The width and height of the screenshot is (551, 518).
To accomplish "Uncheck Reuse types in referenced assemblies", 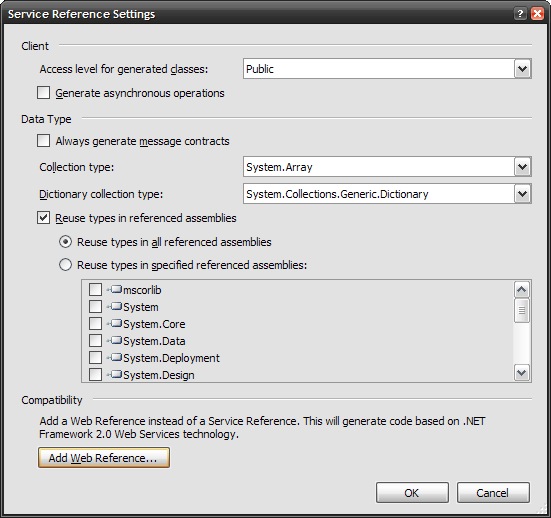I will (x=44, y=218).
